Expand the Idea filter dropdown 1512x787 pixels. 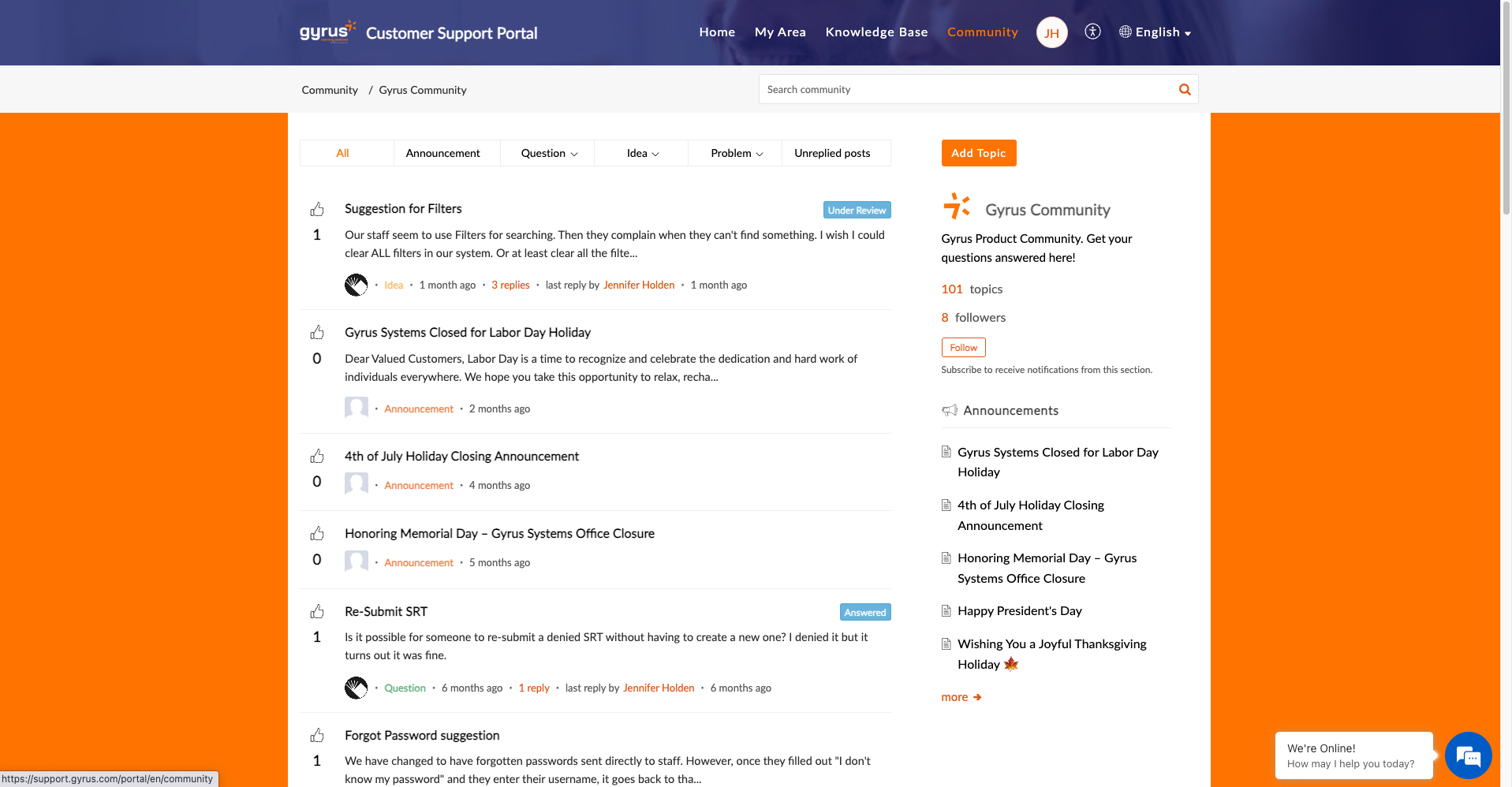[642, 154]
